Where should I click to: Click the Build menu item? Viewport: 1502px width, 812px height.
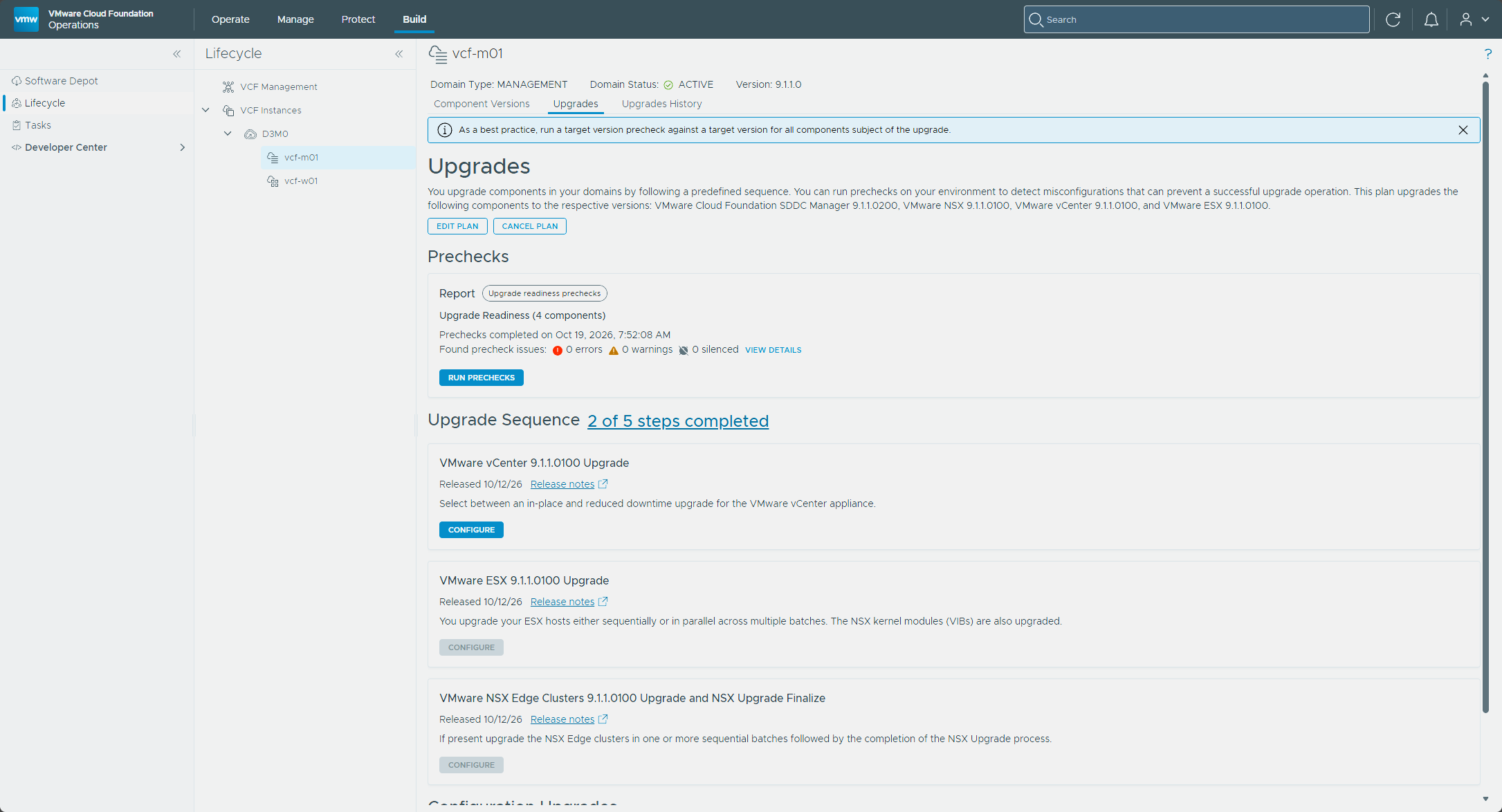(x=414, y=19)
